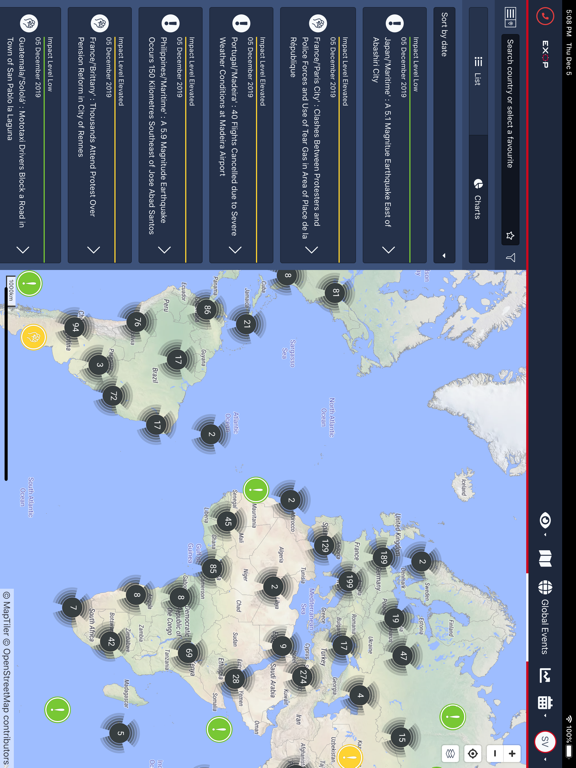Open the funnel filter icon
This screenshot has height=768, width=576.
(x=510, y=258)
